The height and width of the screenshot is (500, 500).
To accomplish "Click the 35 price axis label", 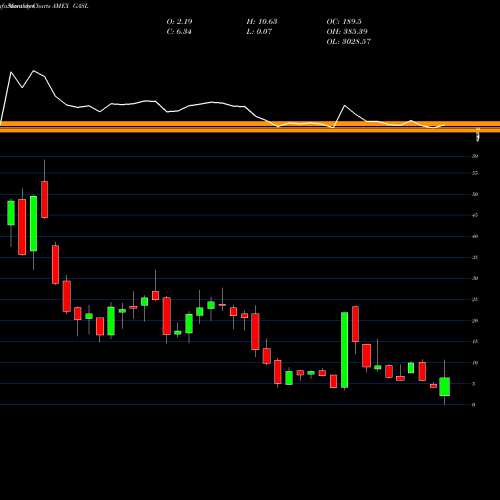I will 475,257.
